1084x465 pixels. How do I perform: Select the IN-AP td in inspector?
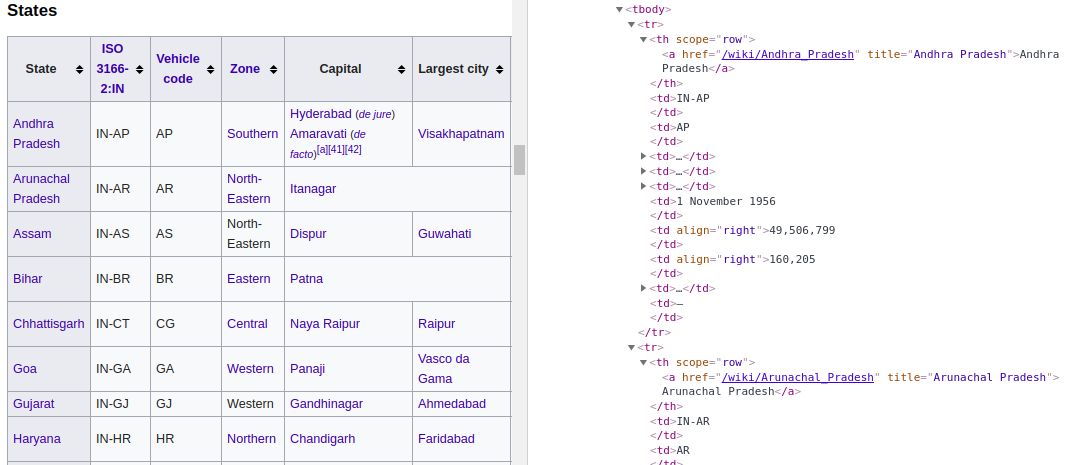(x=693, y=99)
